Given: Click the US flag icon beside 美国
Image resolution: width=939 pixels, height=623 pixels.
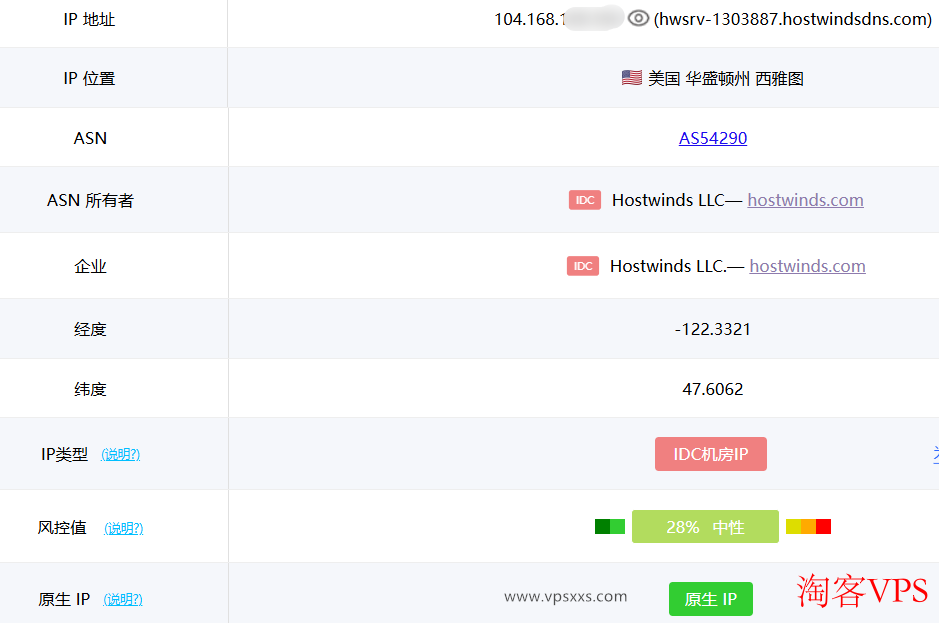Looking at the screenshot, I should [x=631, y=78].
